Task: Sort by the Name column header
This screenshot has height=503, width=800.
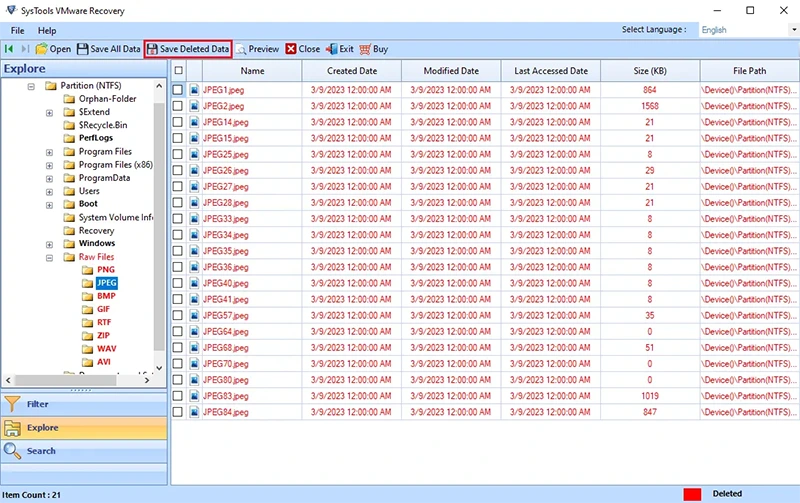Action: click(252, 71)
